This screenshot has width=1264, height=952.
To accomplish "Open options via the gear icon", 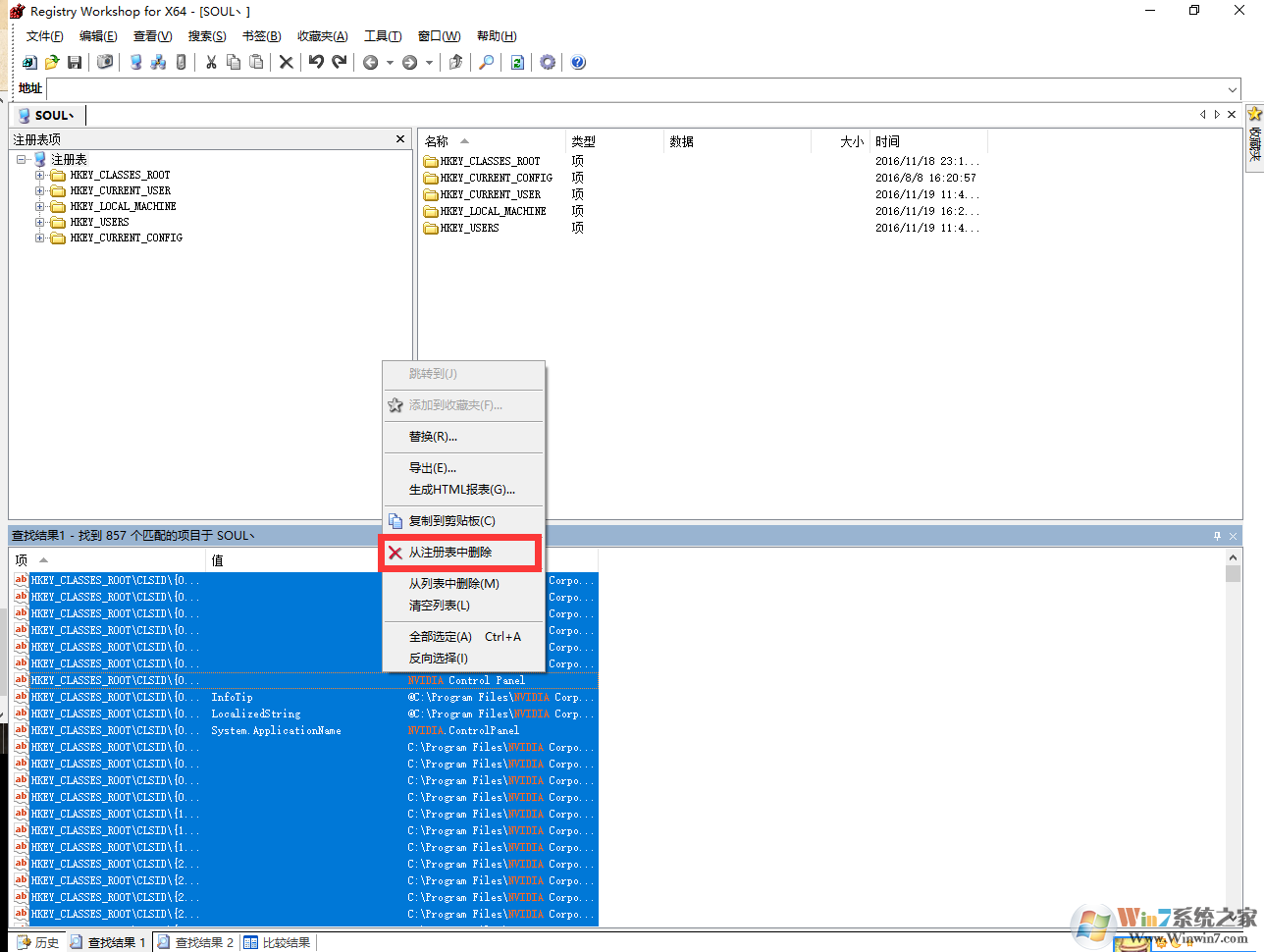I will click(x=548, y=63).
